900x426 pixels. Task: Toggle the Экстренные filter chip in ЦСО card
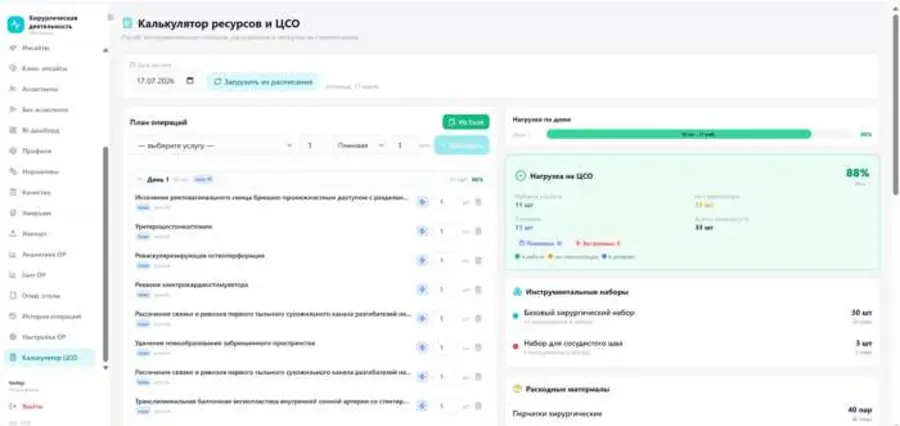coord(598,243)
